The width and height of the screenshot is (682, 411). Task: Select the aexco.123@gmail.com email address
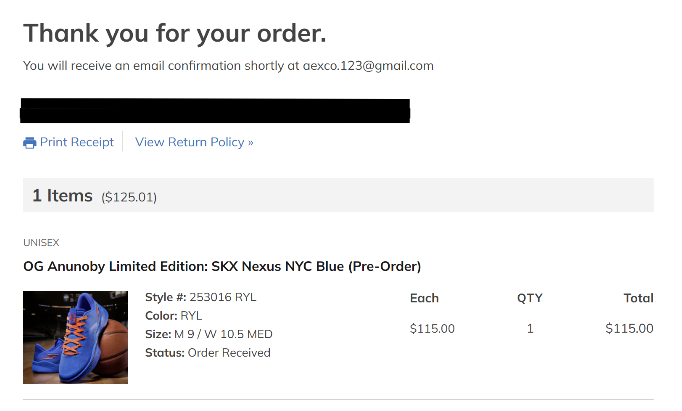point(368,66)
